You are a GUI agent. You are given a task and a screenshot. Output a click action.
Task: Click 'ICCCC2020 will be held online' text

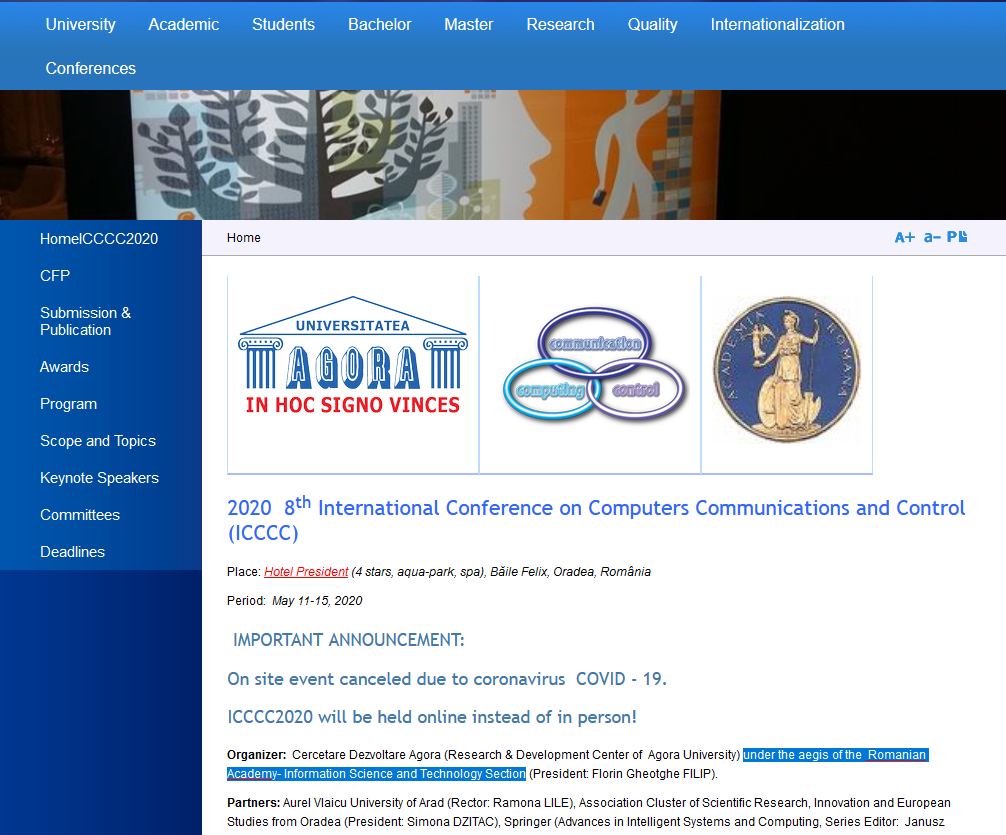point(432,717)
